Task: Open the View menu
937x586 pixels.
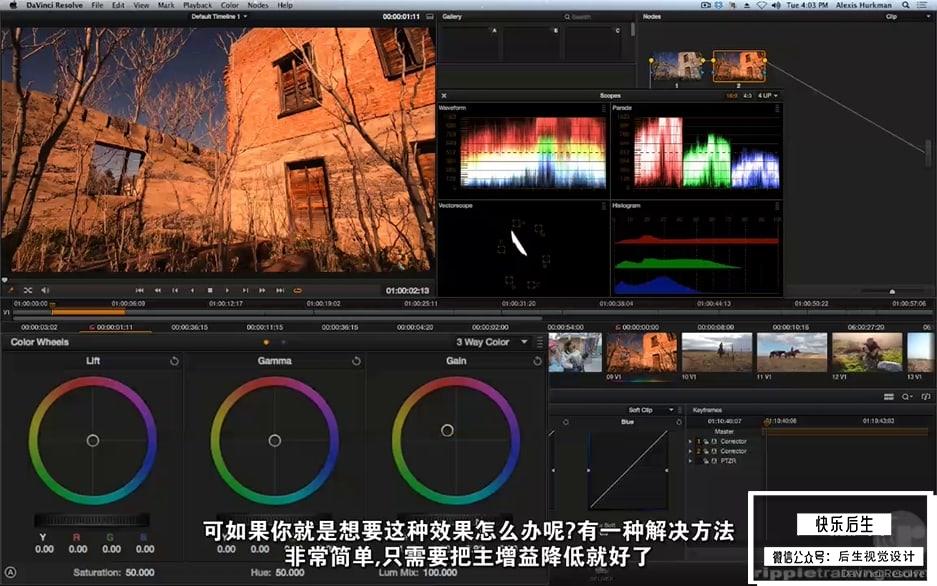Action: pos(141,5)
